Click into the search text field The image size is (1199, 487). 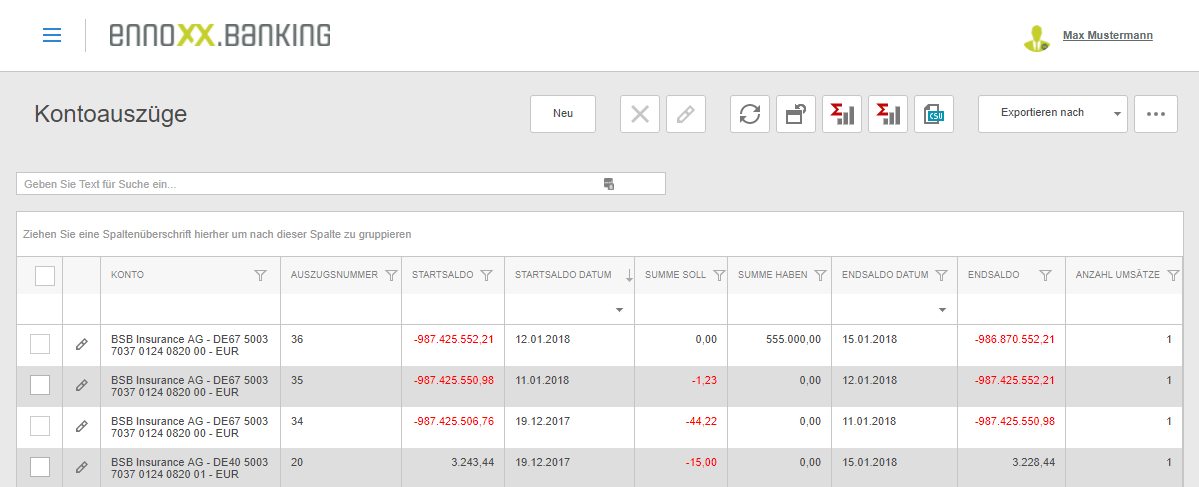tap(300, 184)
